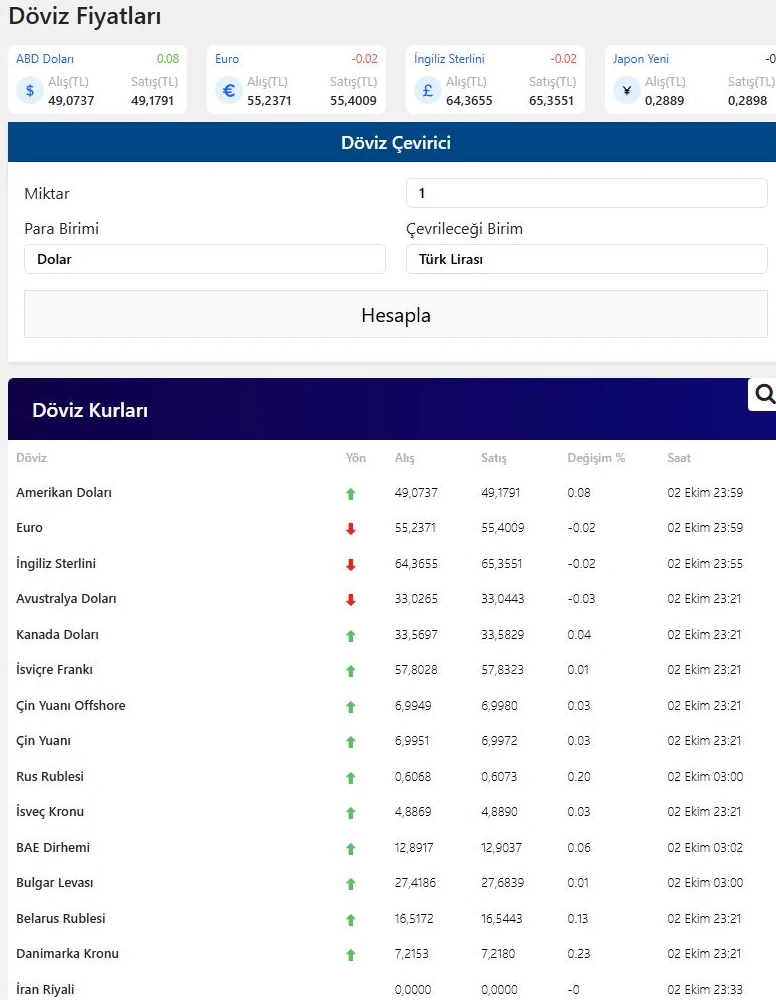
Task: Click green up arrow in Belarus Rublesi row
Action: click(x=351, y=920)
